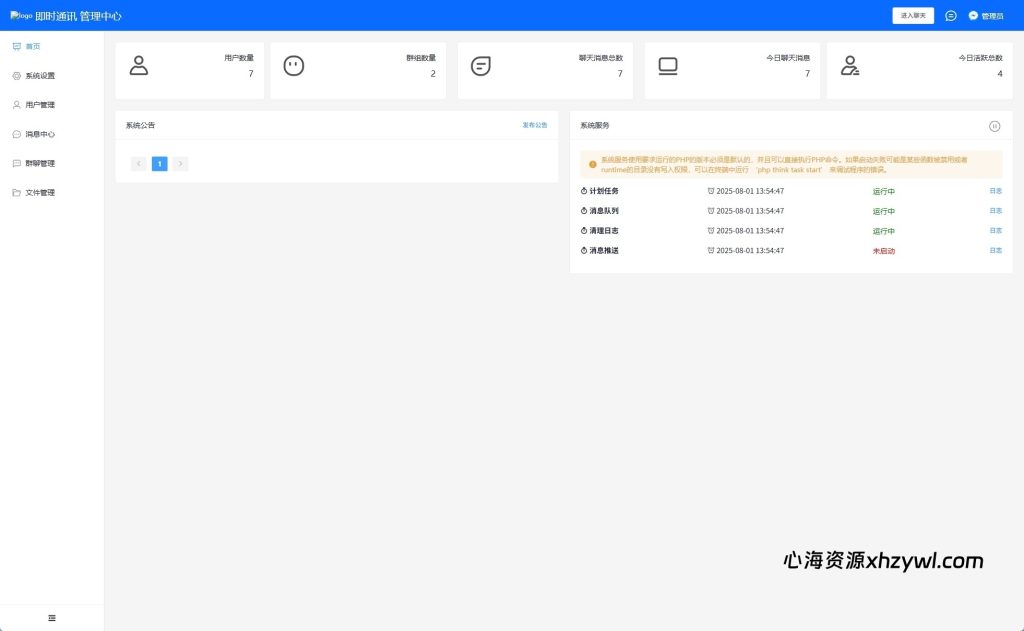
Task: Open the 日志 link for 消息推送
Action: (995, 250)
